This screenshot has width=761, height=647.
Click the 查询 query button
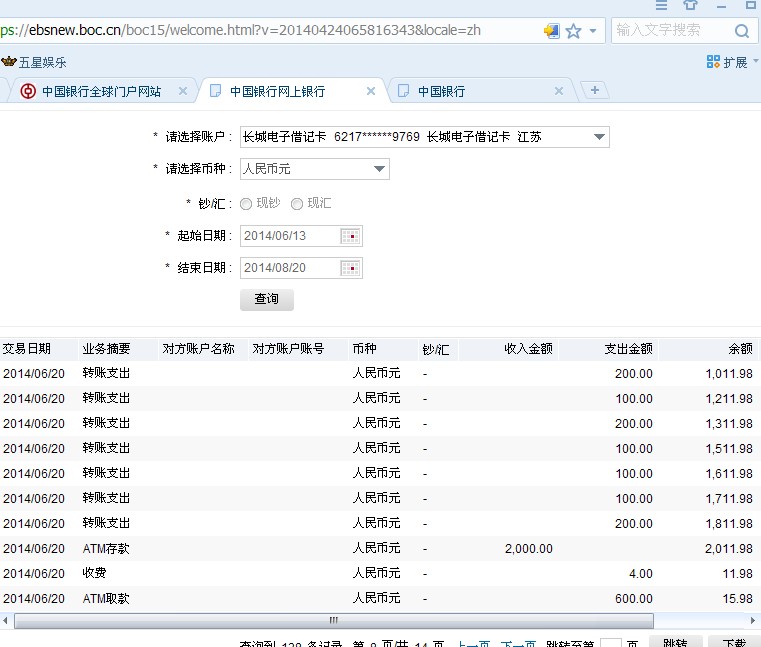267,299
